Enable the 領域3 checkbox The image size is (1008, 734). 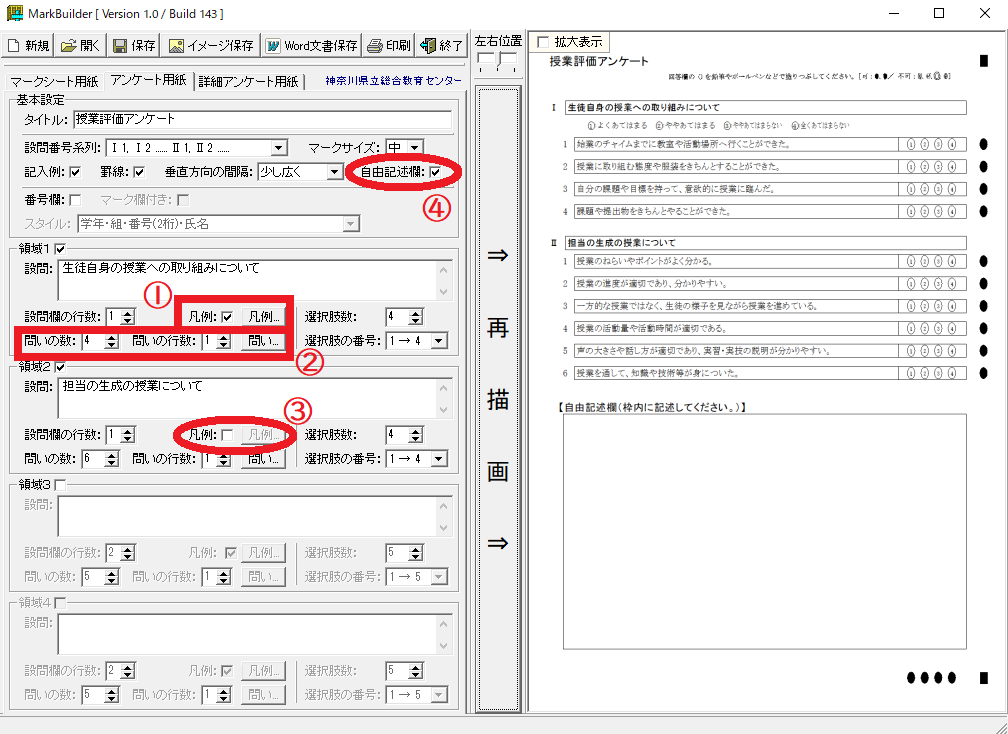[x=60, y=485]
